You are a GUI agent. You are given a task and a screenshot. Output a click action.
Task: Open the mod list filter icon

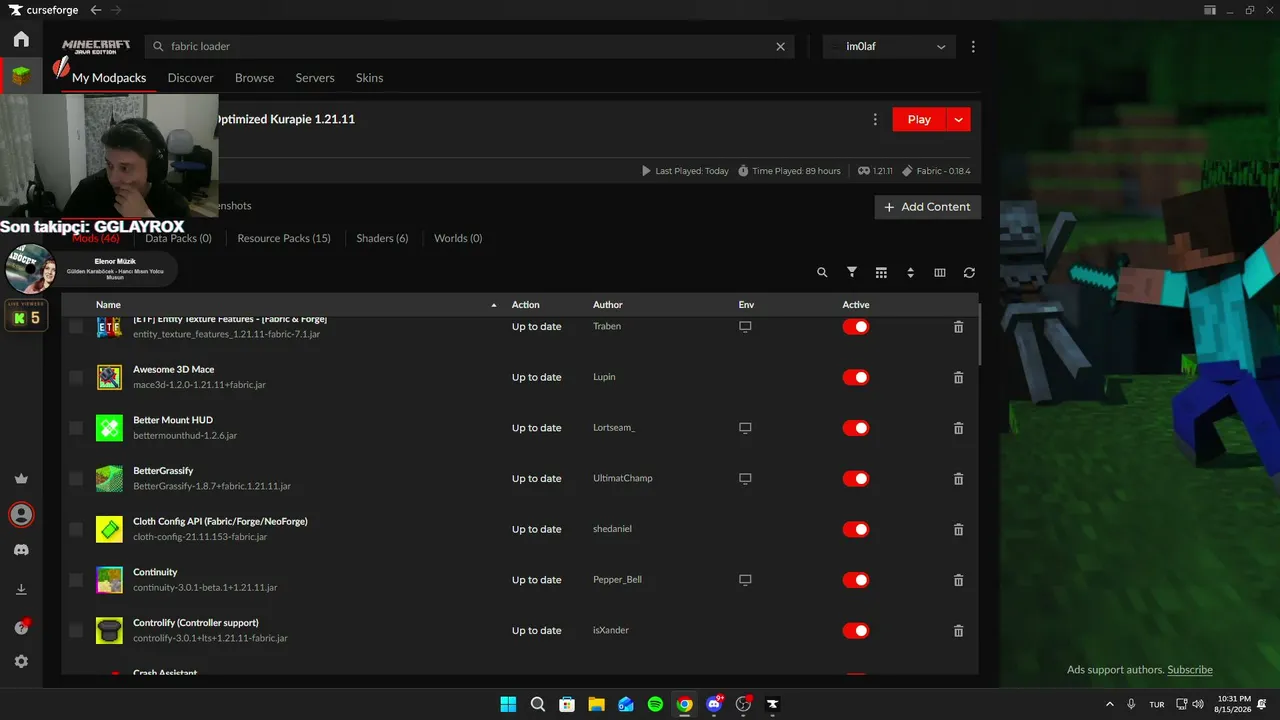(852, 272)
